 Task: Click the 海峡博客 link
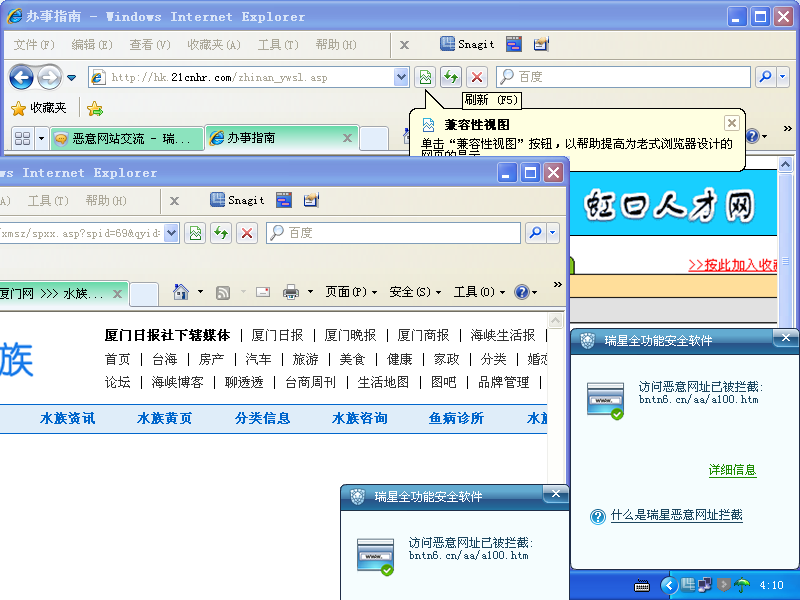coord(178,382)
